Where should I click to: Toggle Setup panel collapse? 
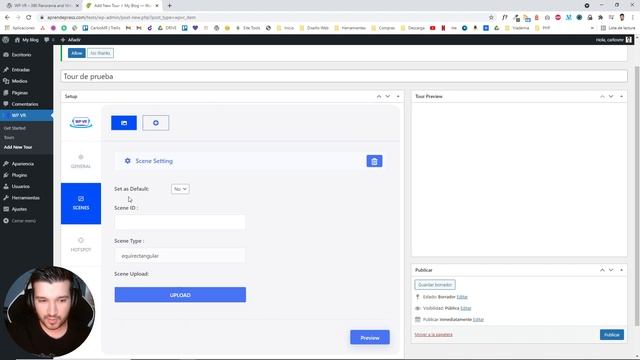398,96
